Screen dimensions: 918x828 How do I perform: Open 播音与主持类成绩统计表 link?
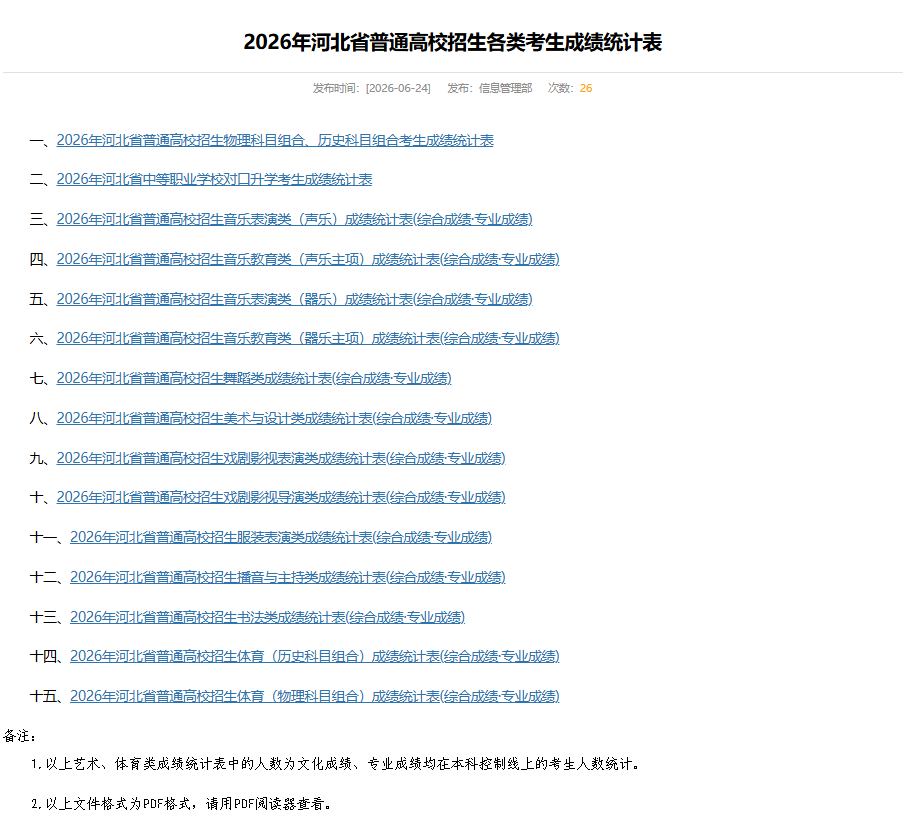pyautogui.click(x=287, y=577)
